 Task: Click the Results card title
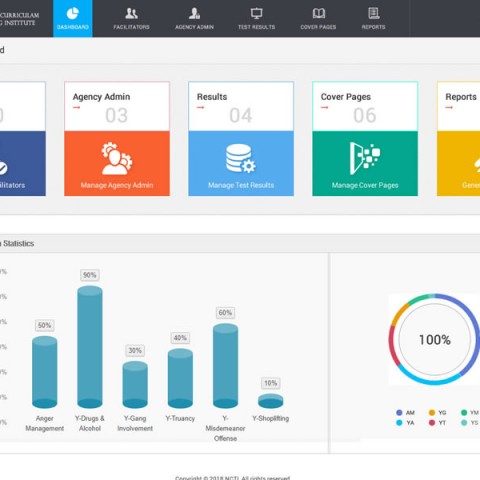coord(212,97)
